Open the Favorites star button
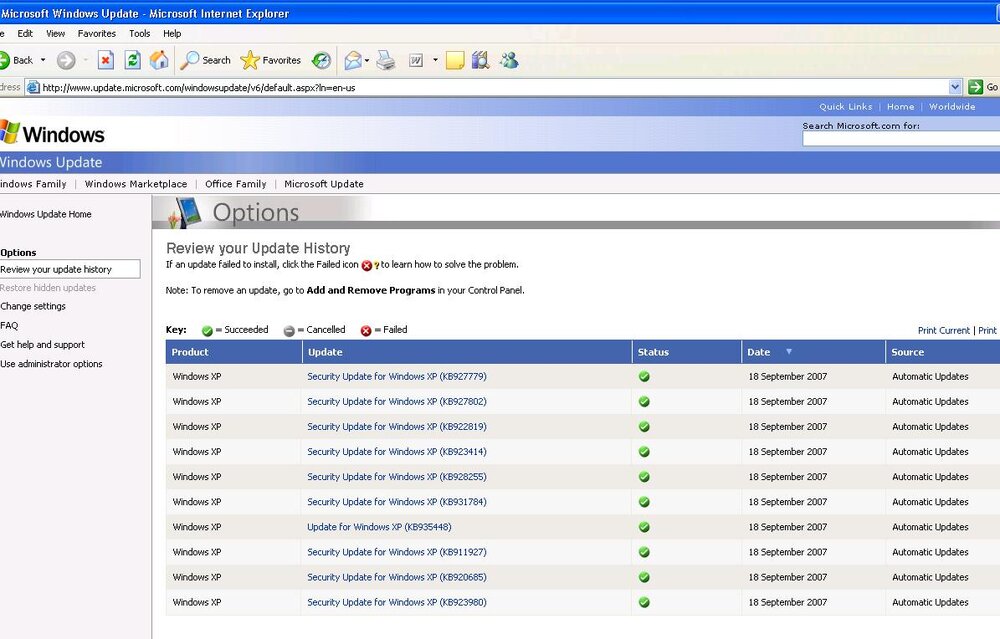 point(270,61)
